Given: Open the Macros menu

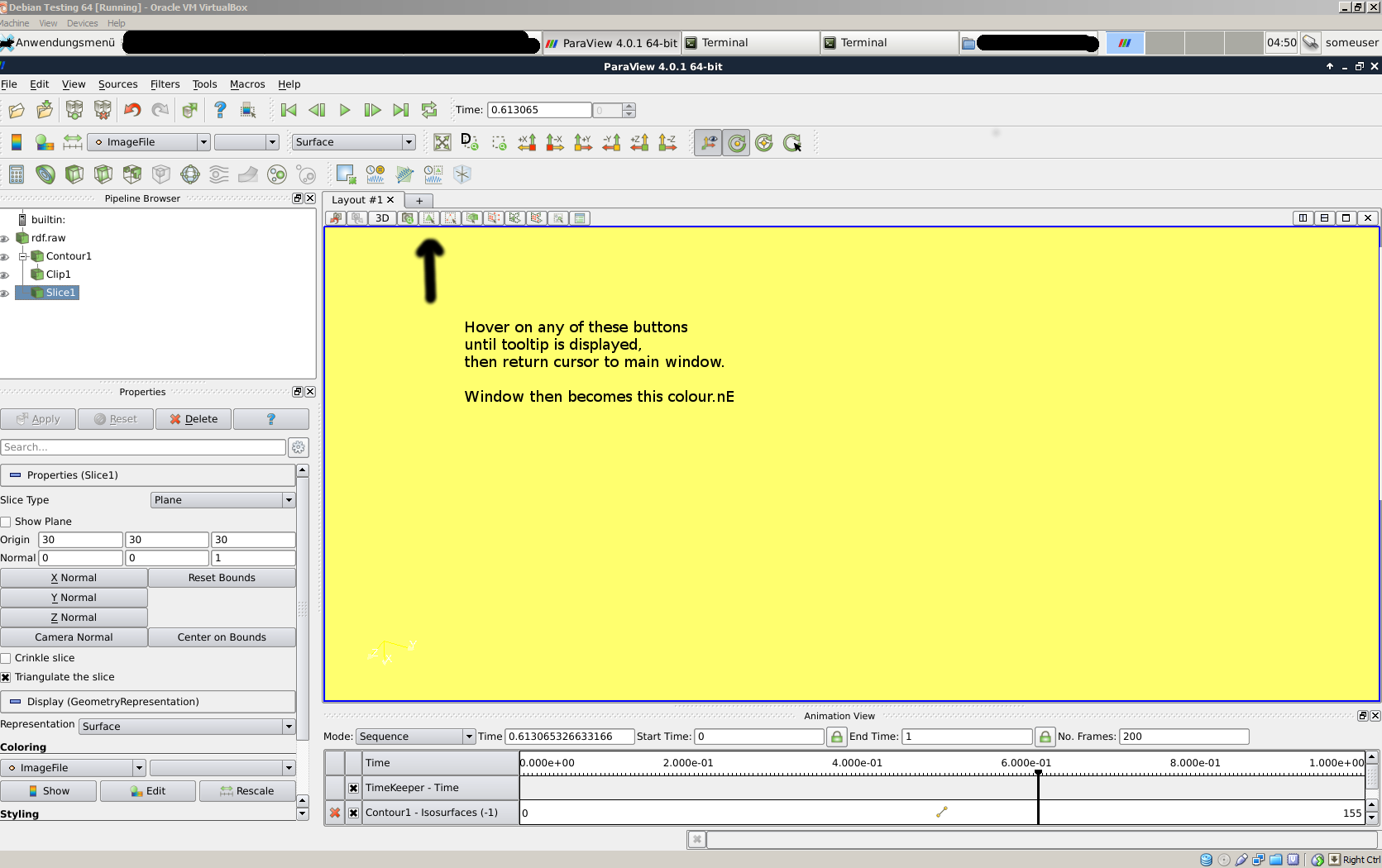Looking at the screenshot, I should 246,84.
